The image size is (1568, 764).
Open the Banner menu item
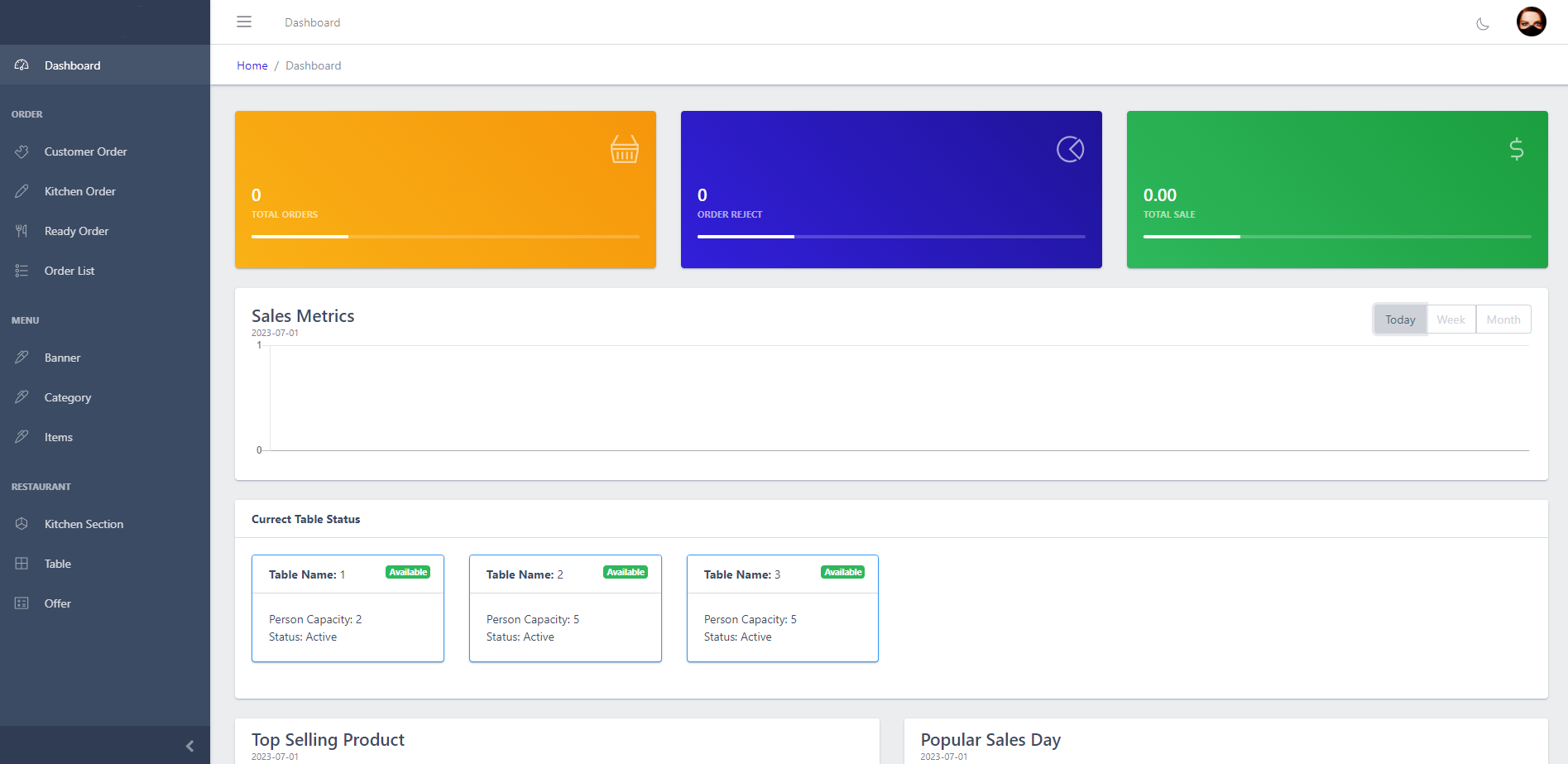105,358
